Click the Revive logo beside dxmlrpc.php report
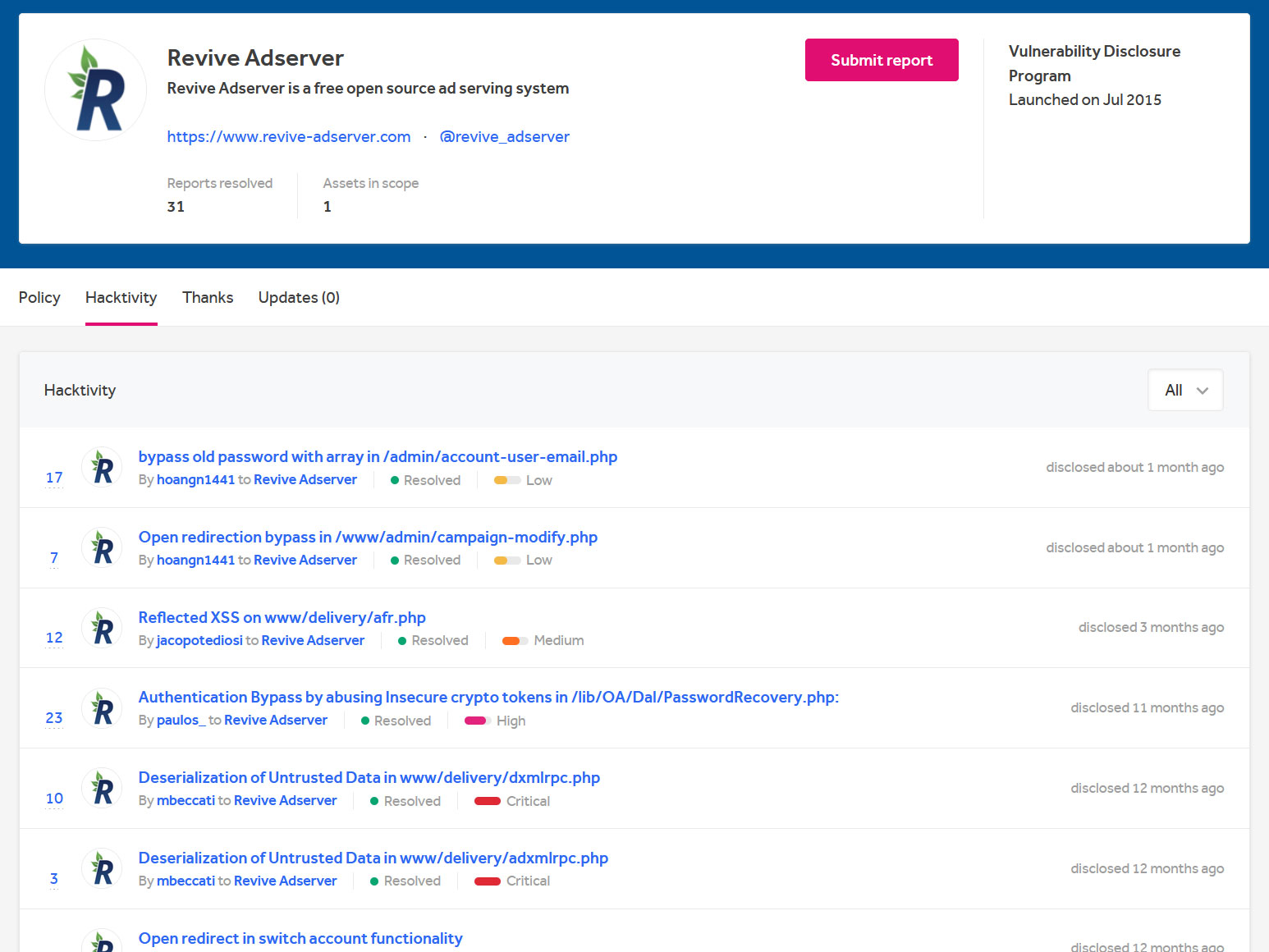1269x952 pixels. point(102,788)
